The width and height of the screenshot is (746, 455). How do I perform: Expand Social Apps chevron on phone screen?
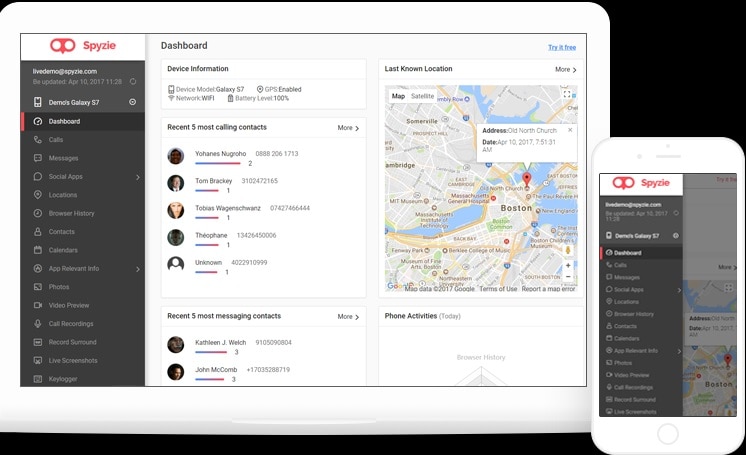click(679, 290)
